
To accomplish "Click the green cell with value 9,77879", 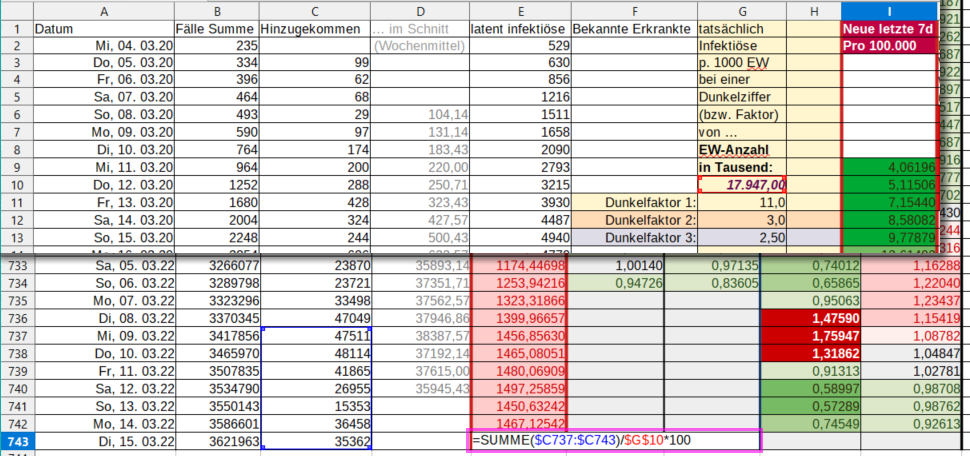I will (888, 237).
